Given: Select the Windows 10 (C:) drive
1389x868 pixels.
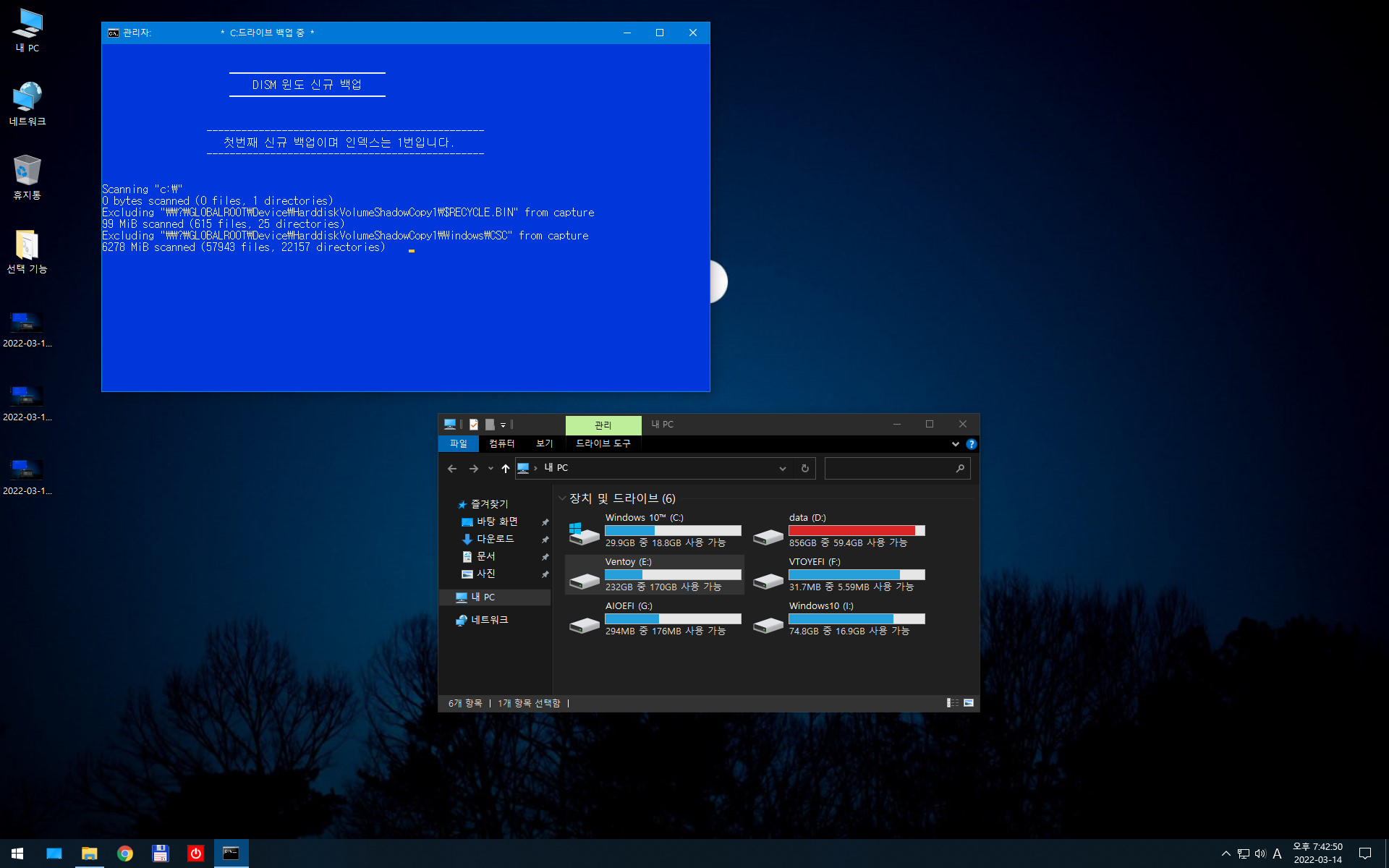Looking at the screenshot, I should coord(655,530).
